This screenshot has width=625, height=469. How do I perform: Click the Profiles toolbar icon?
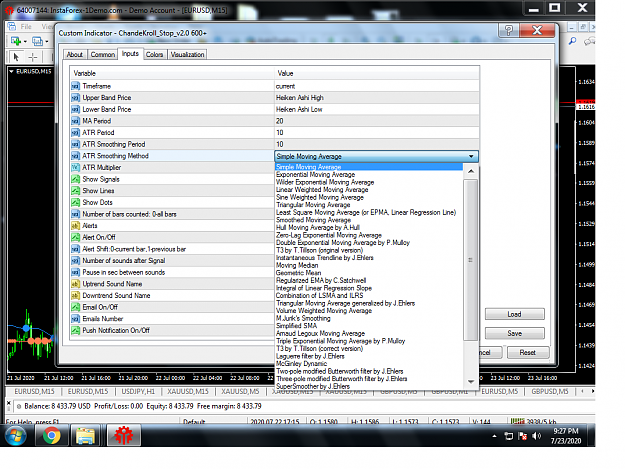(37, 41)
